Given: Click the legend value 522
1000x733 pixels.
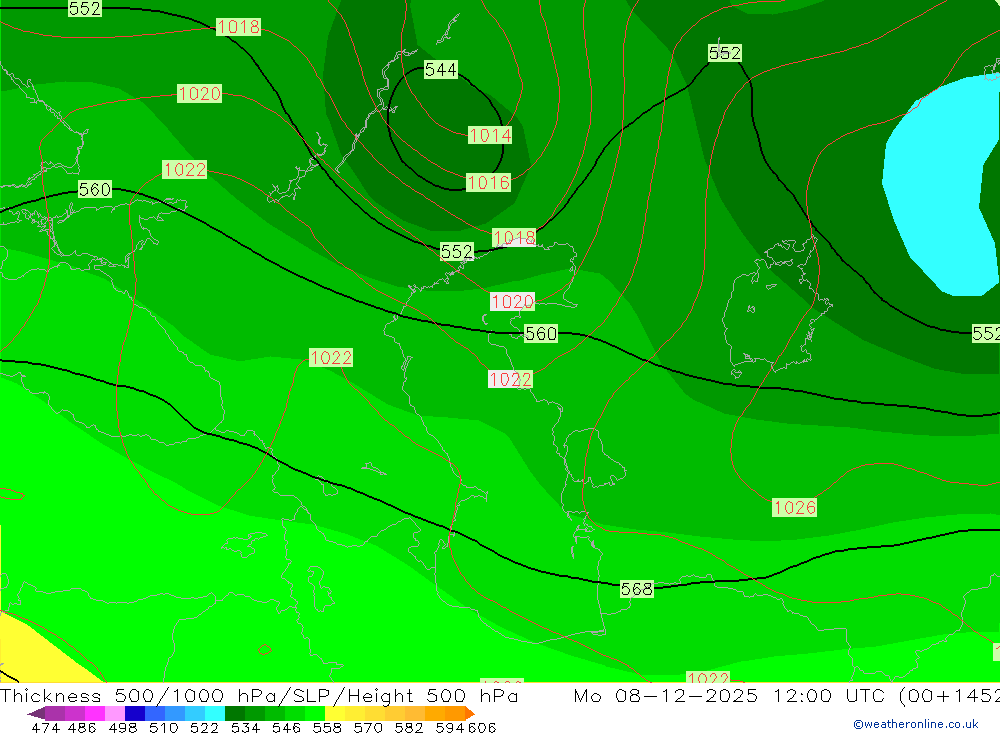Looking at the screenshot, I should [x=204, y=728].
